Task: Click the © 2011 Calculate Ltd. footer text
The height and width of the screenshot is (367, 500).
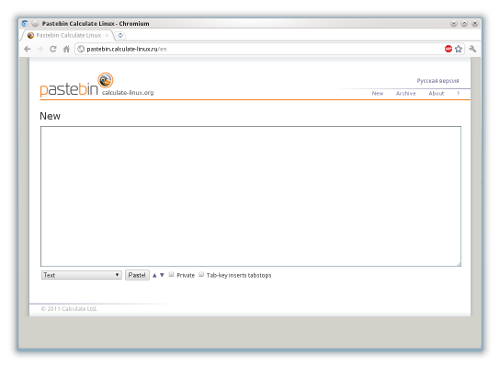Action: tap(69, 309)
